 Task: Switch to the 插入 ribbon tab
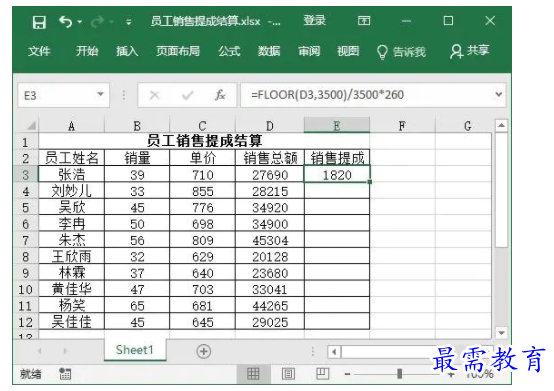[x=127, y=51]
